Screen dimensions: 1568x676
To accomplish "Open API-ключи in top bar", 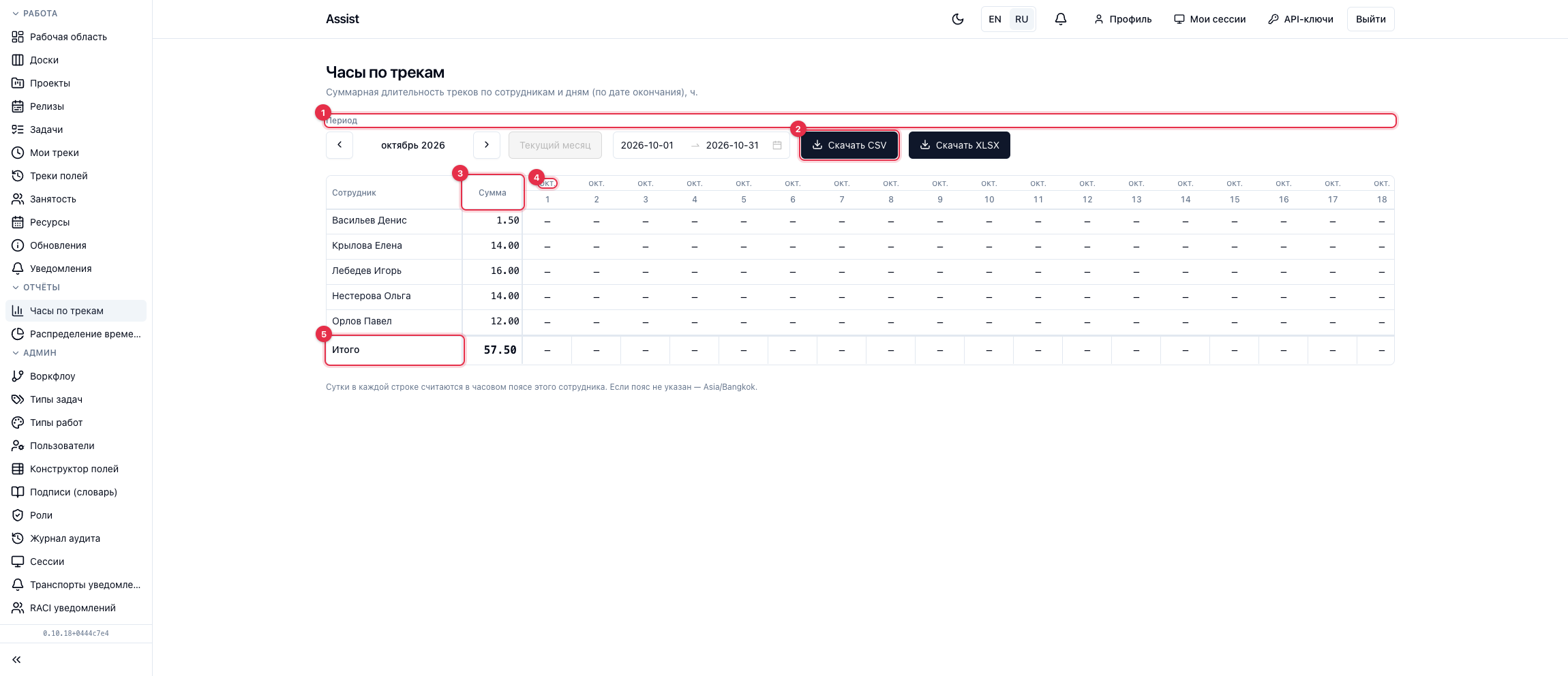I will point(1301,19).
